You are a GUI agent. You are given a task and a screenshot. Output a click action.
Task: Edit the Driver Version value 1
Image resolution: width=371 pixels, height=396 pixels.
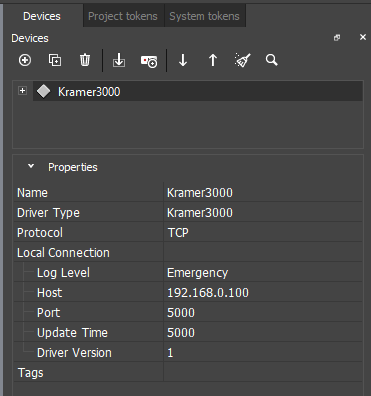tap(263, 353)
